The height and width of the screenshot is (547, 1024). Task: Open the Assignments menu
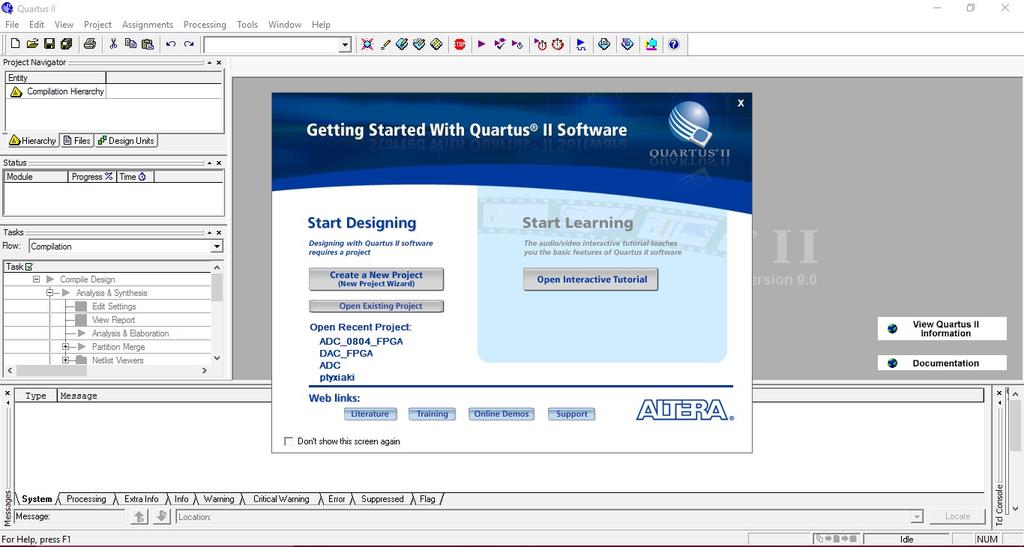pyautogui.click(x=148, y=24)
